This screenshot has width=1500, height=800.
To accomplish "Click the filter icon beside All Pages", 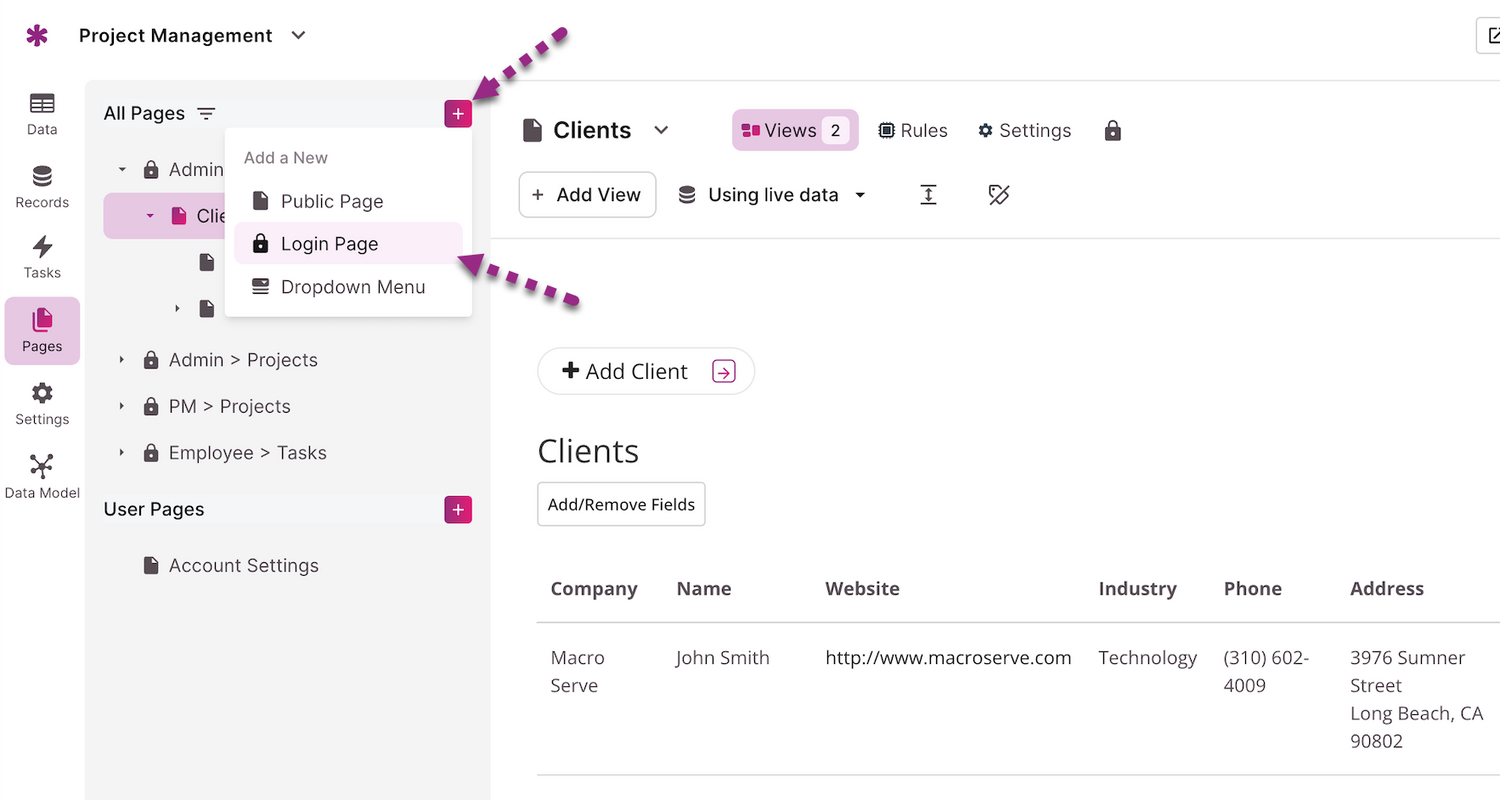I will click(206, 114).
